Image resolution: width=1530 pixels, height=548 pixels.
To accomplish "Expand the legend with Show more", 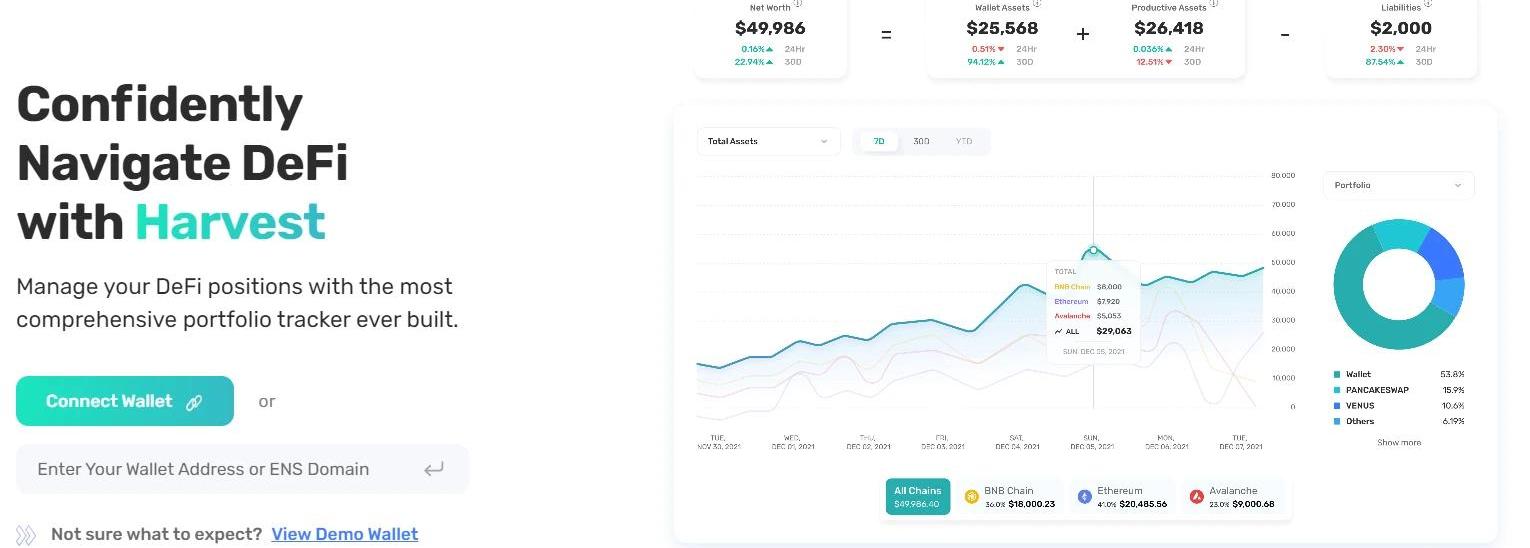I will pyautogui.click(x=1398, y=443).
